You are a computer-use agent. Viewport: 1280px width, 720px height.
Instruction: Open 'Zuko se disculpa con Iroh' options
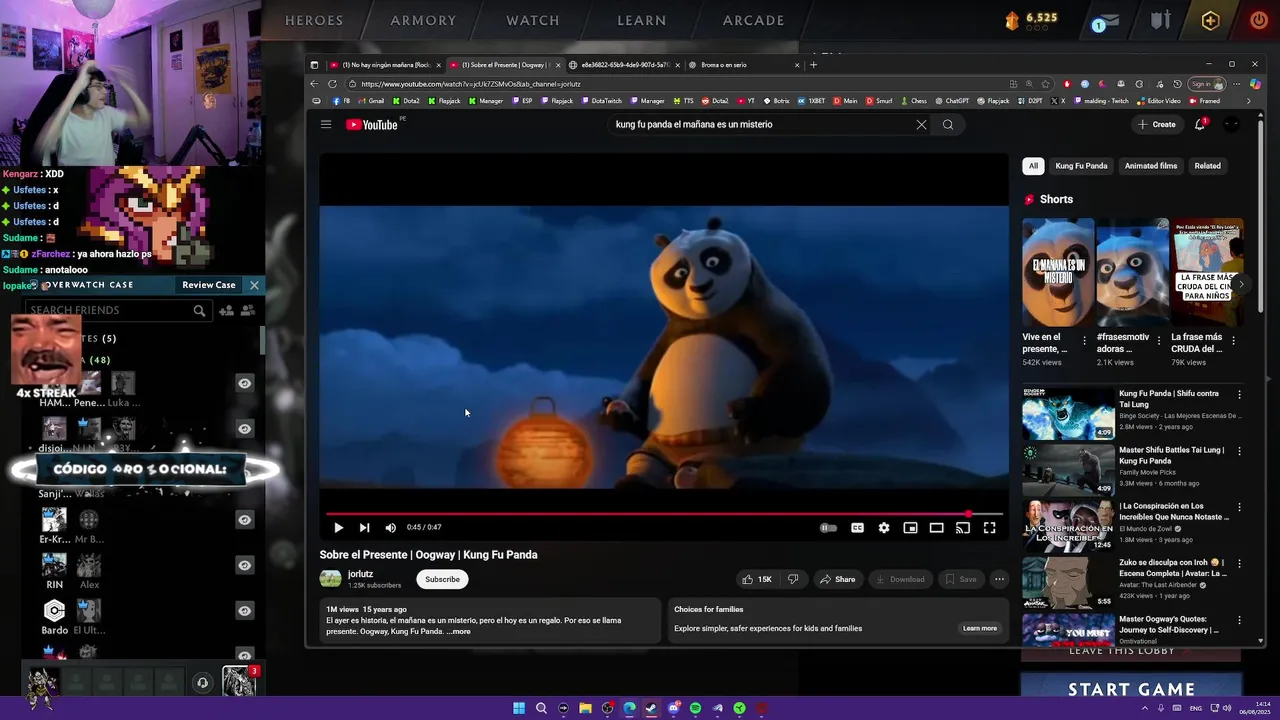coord(1239,563)
